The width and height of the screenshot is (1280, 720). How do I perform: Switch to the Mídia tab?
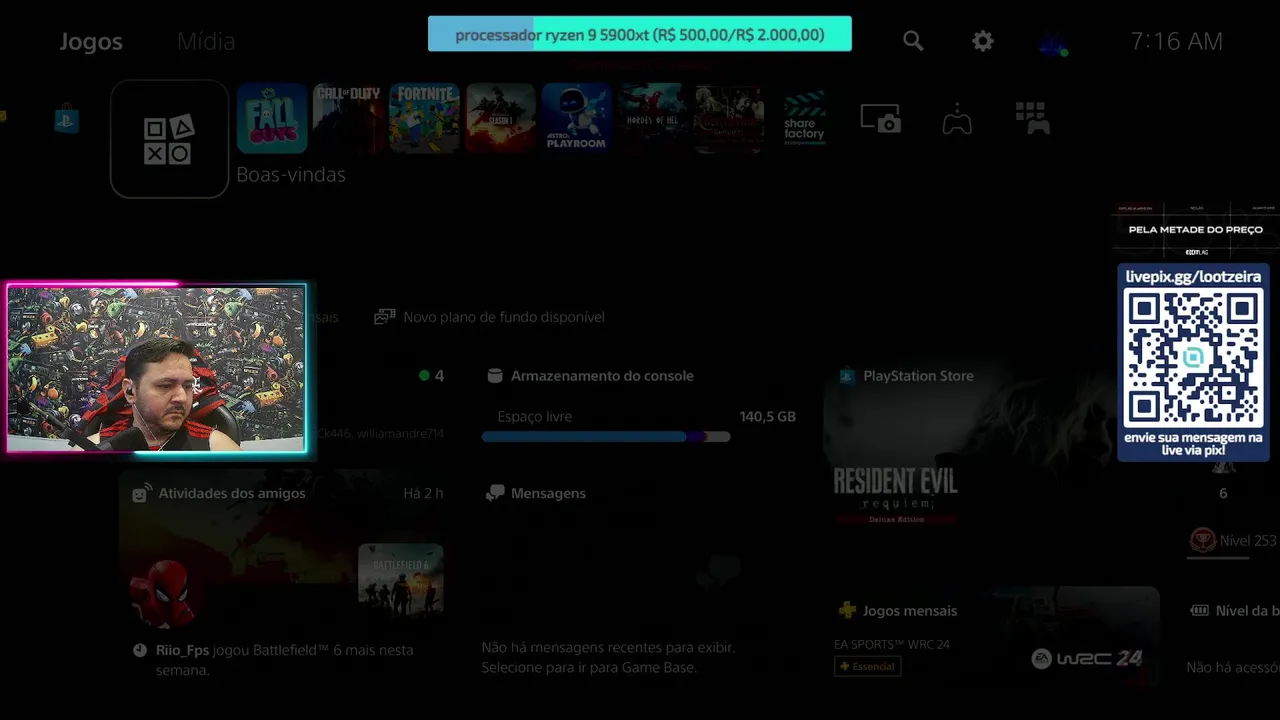pyautogui.click(x=206, y=41)
